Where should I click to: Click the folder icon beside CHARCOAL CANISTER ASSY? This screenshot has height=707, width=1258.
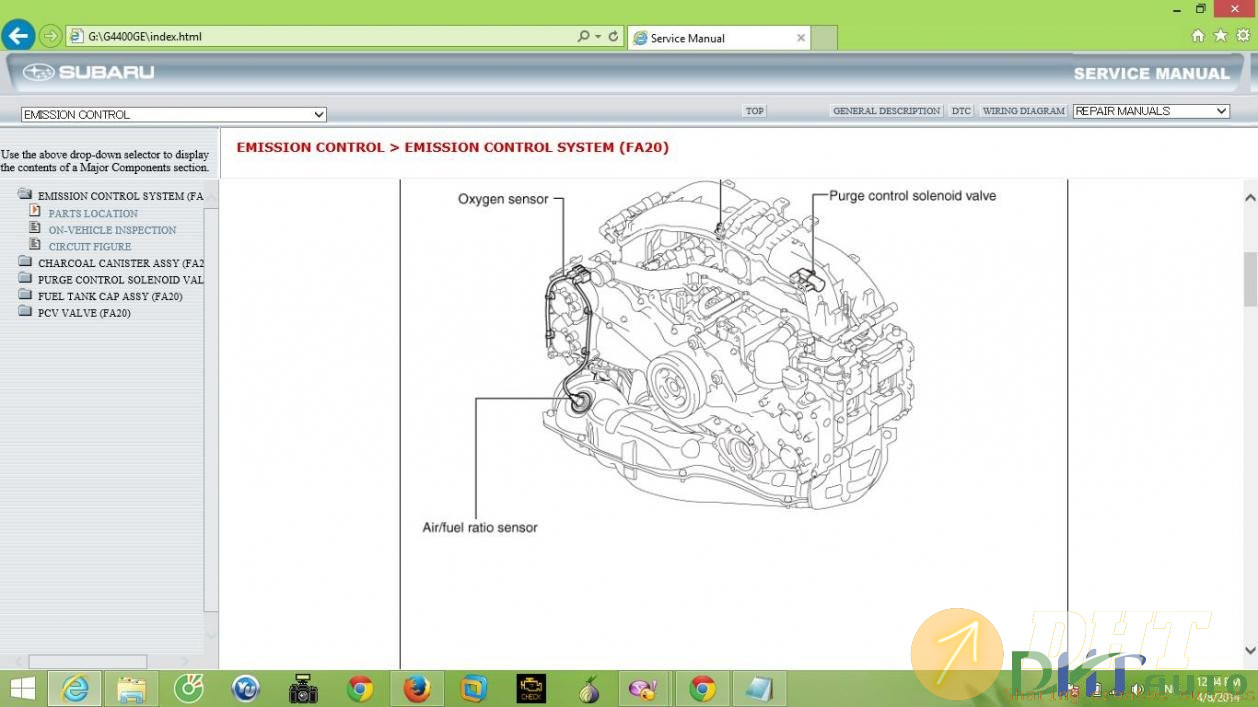coord(25,261)
